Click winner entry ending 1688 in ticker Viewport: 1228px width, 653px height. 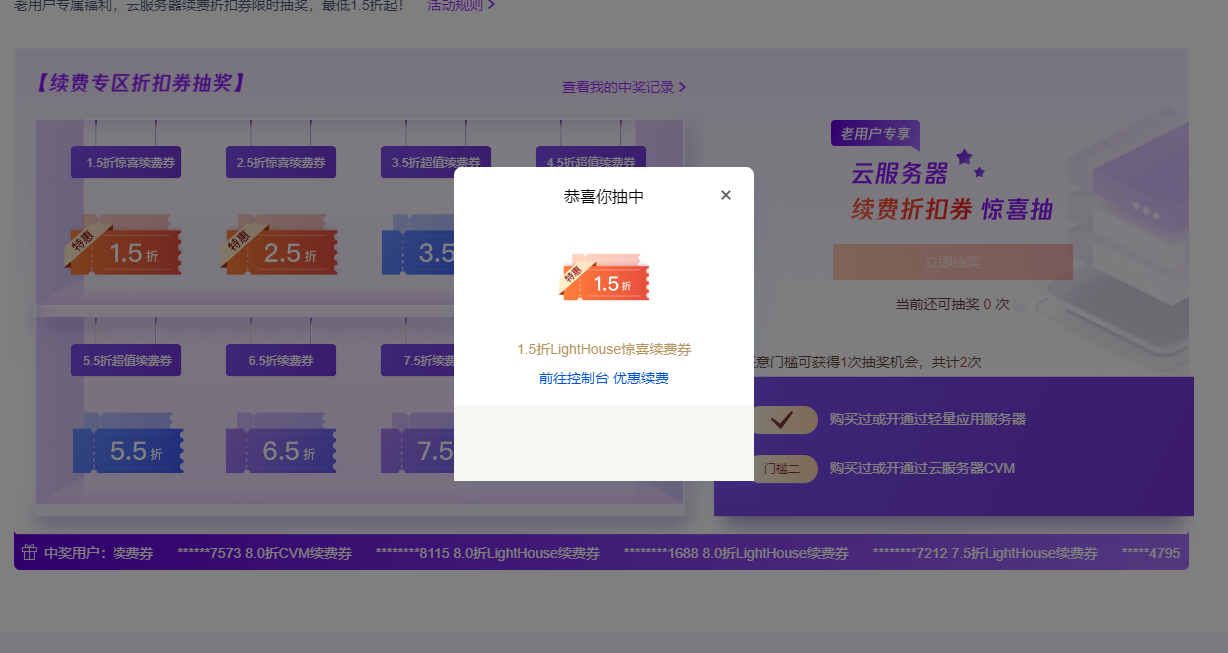[736, 553]
